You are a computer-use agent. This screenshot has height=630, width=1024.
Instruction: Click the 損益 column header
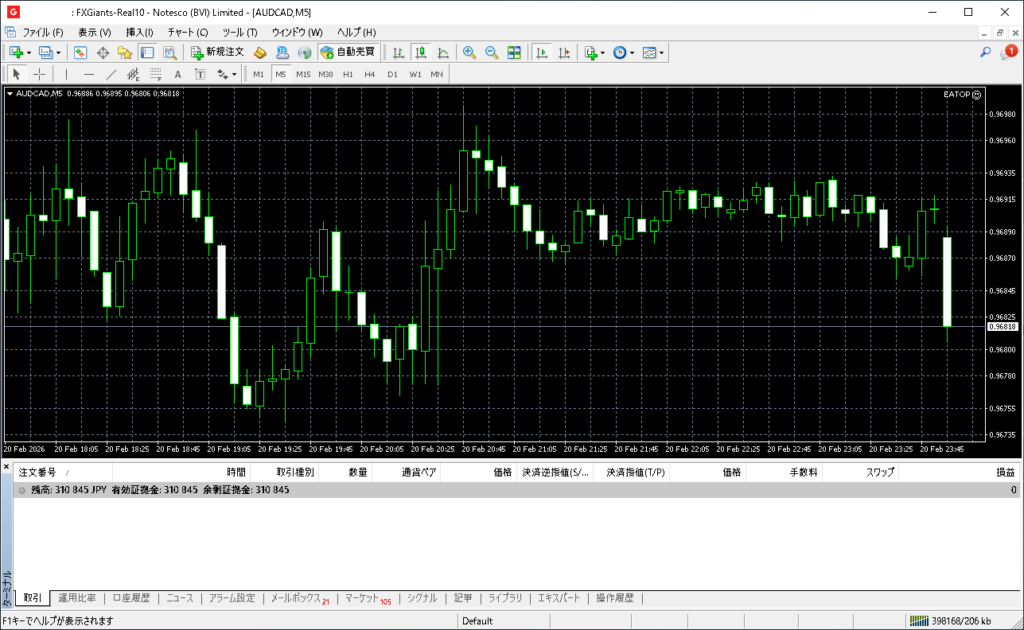[x=1005, y=472]
